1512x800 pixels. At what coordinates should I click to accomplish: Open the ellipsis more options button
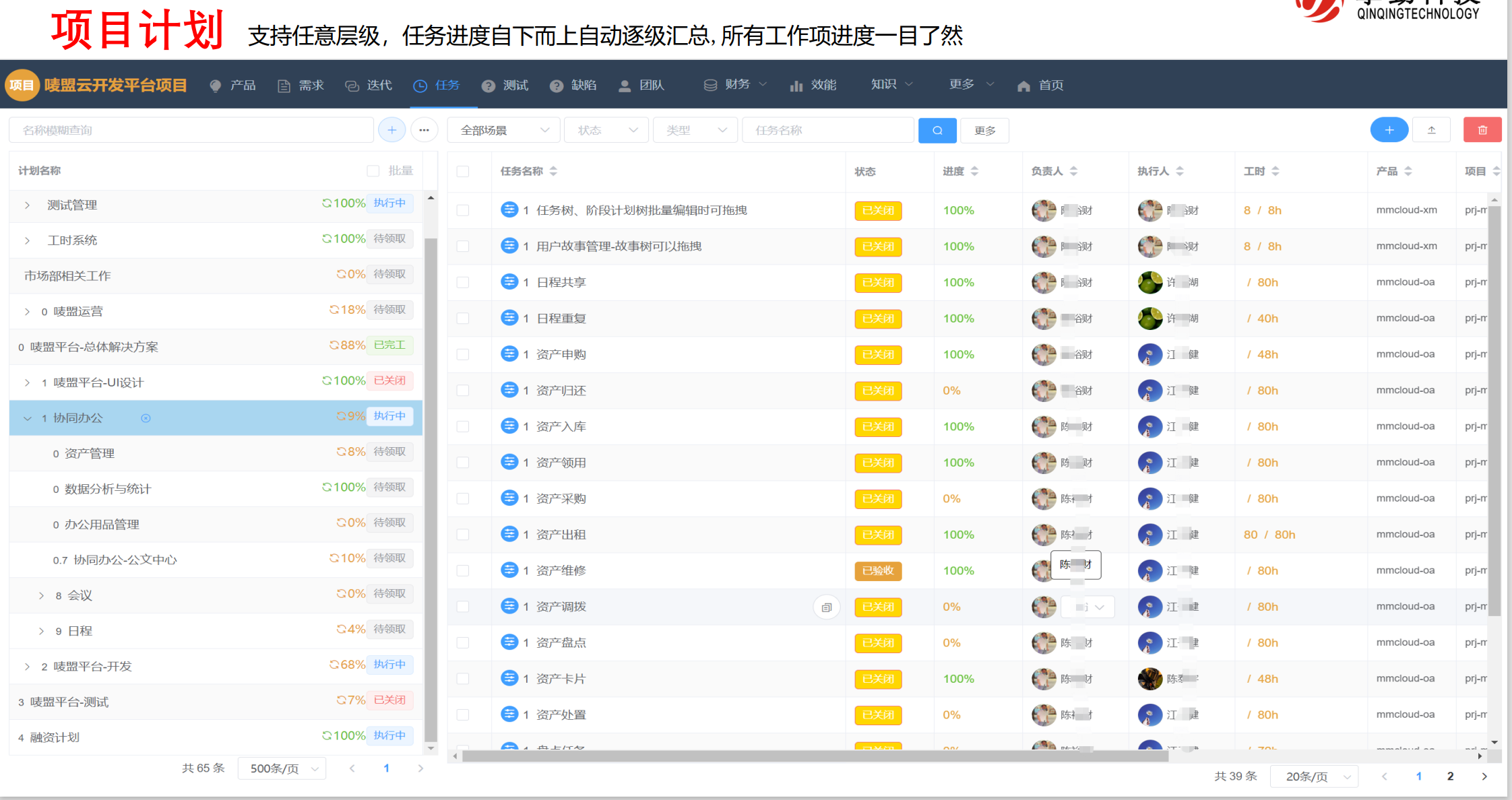tap(424, 130)
